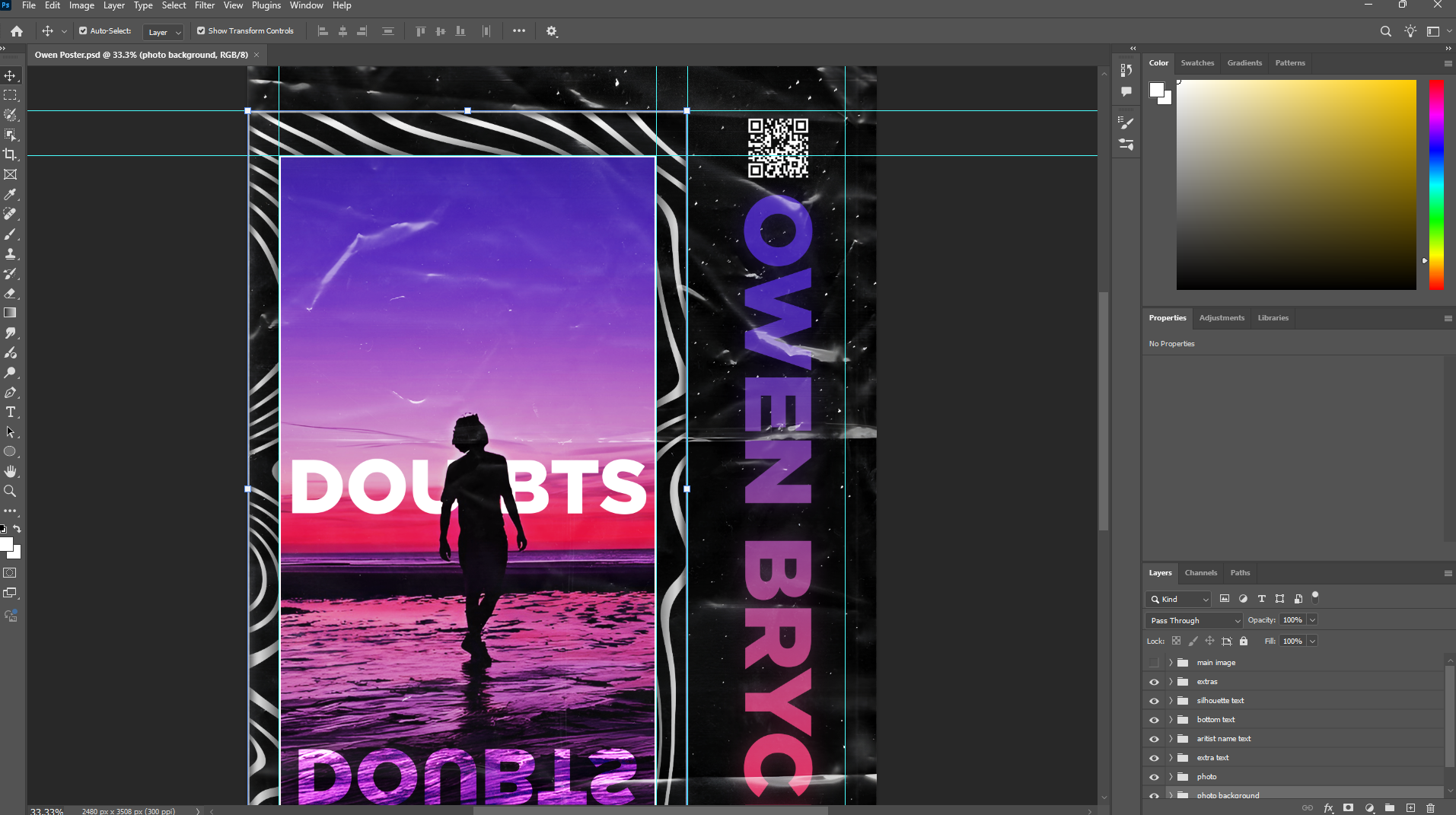Image resolution: width=1456 pixels, height=815 pixels.
Task: Select the Move tool
Action: (11, 75)
